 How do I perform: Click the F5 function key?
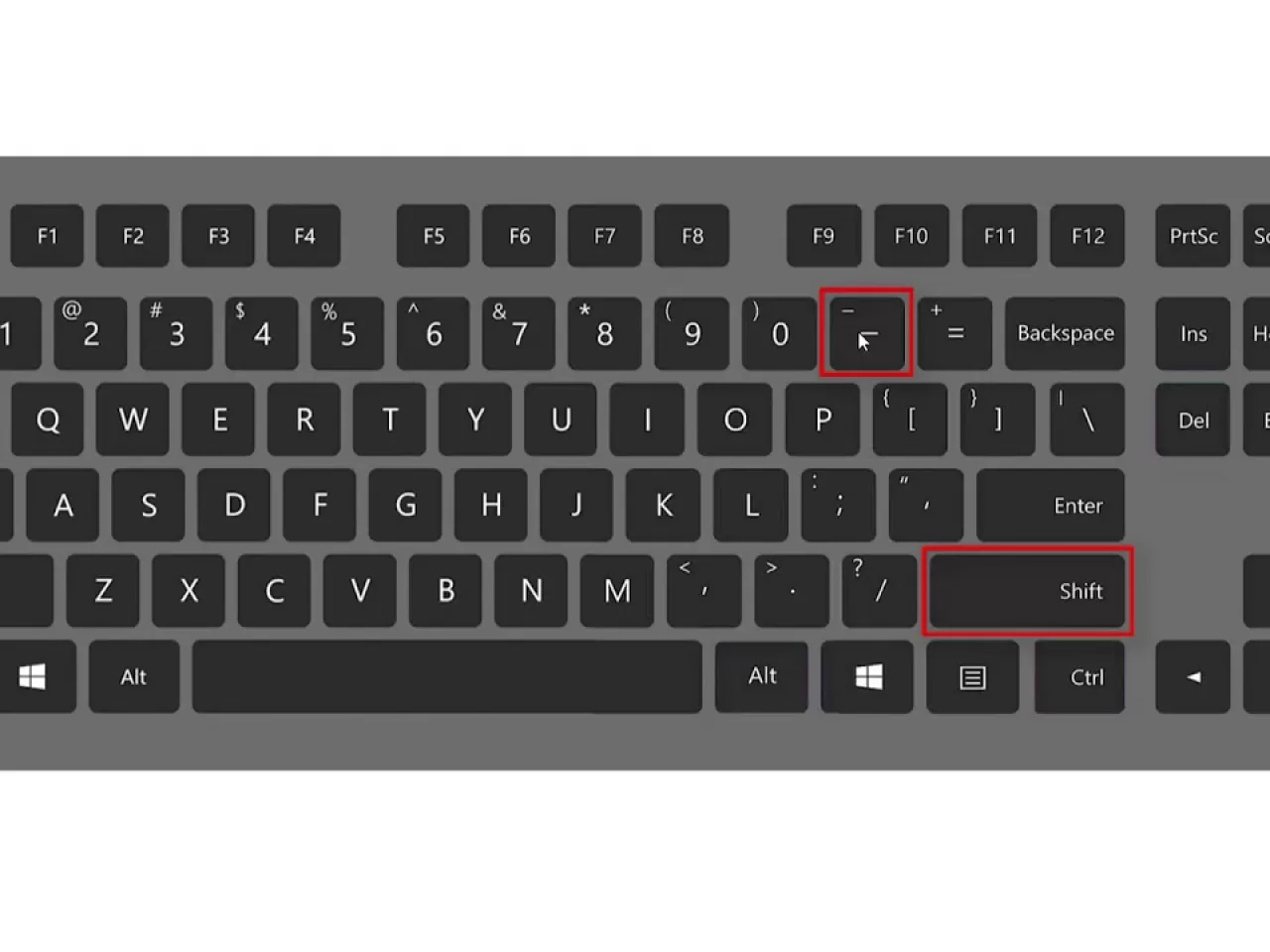tap(434, 236)
